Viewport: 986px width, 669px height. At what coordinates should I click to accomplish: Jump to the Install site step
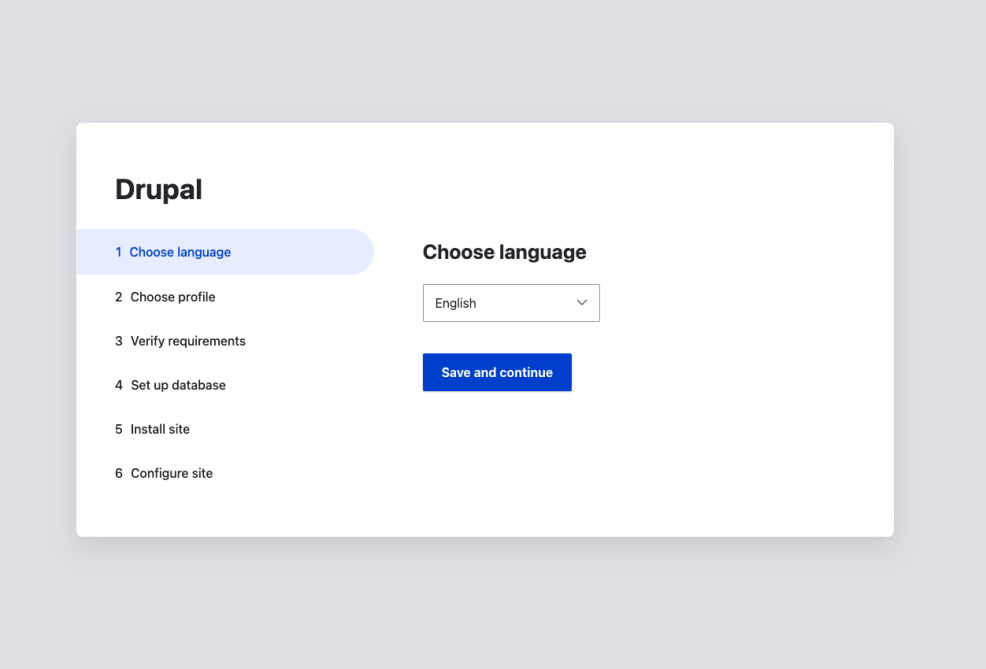tap(160, 429)
